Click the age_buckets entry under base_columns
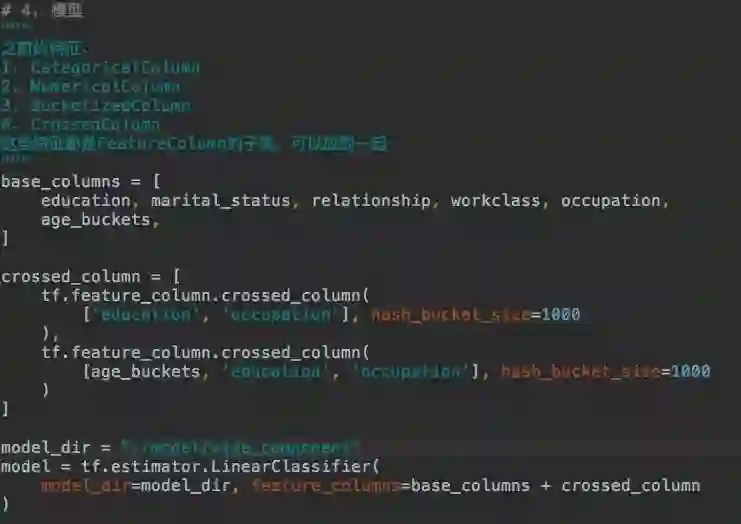Image resolution: width=741 pixels, height=524 pixels. (x=95, y=220)
